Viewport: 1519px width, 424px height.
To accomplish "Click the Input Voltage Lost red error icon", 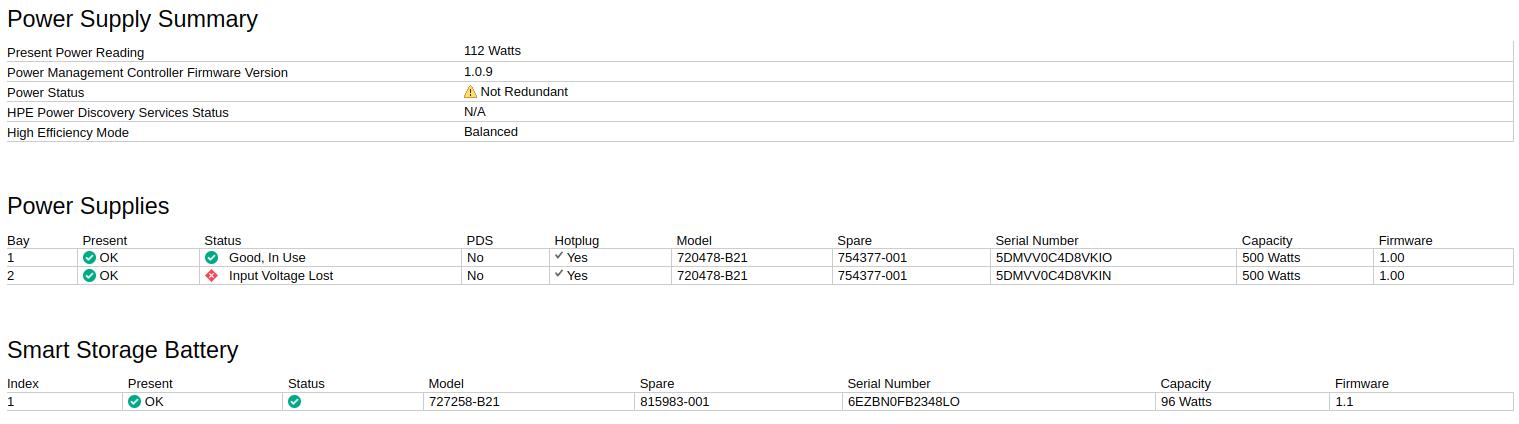I will click(x=211, y=276).
